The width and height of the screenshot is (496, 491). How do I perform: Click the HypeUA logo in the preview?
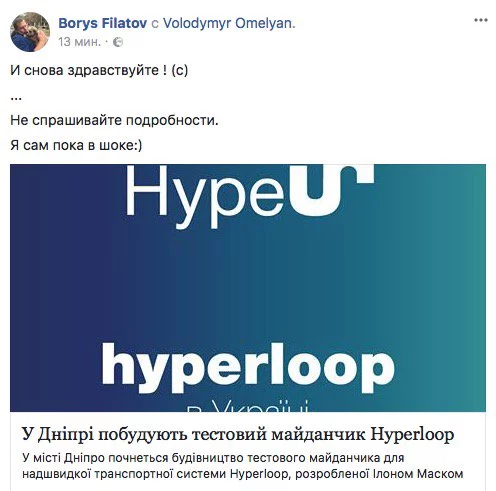[249, 195]
